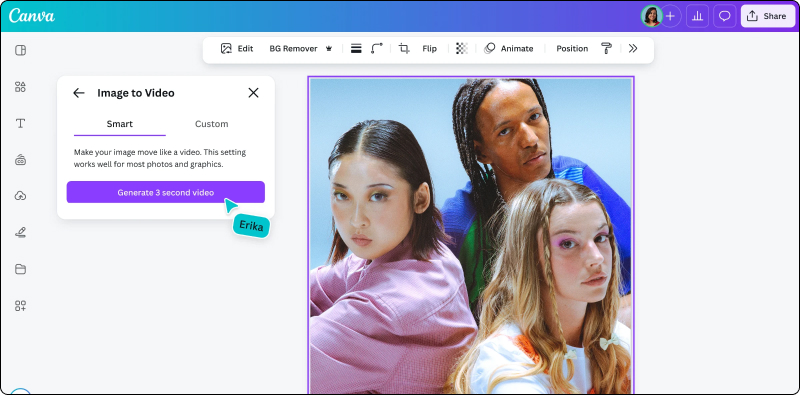Click Flip in the toolbar
The height and width of the screenshot is (395, 800).
point(430,48)
